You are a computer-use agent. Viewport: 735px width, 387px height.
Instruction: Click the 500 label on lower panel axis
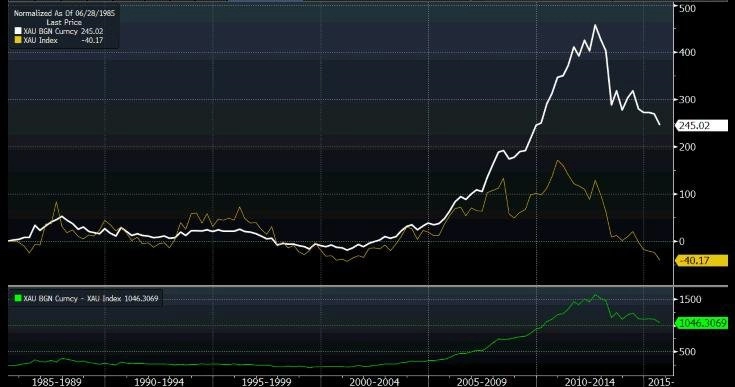point(687,352)
